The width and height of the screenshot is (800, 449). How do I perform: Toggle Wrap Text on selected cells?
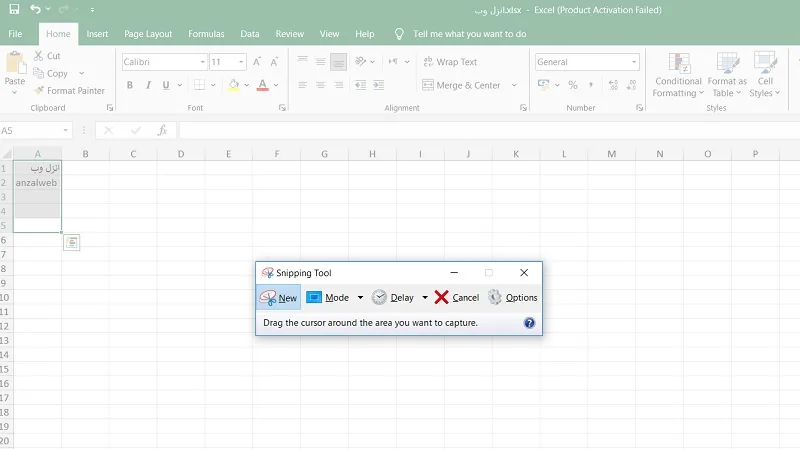(x=450, y=62)
